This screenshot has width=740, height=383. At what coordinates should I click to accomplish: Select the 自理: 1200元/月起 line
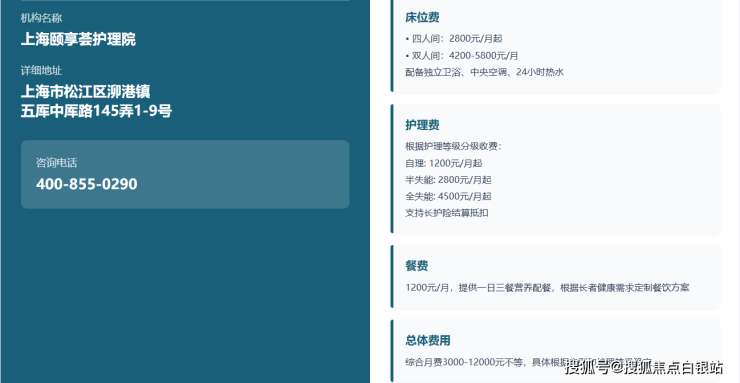coord(444,163)
